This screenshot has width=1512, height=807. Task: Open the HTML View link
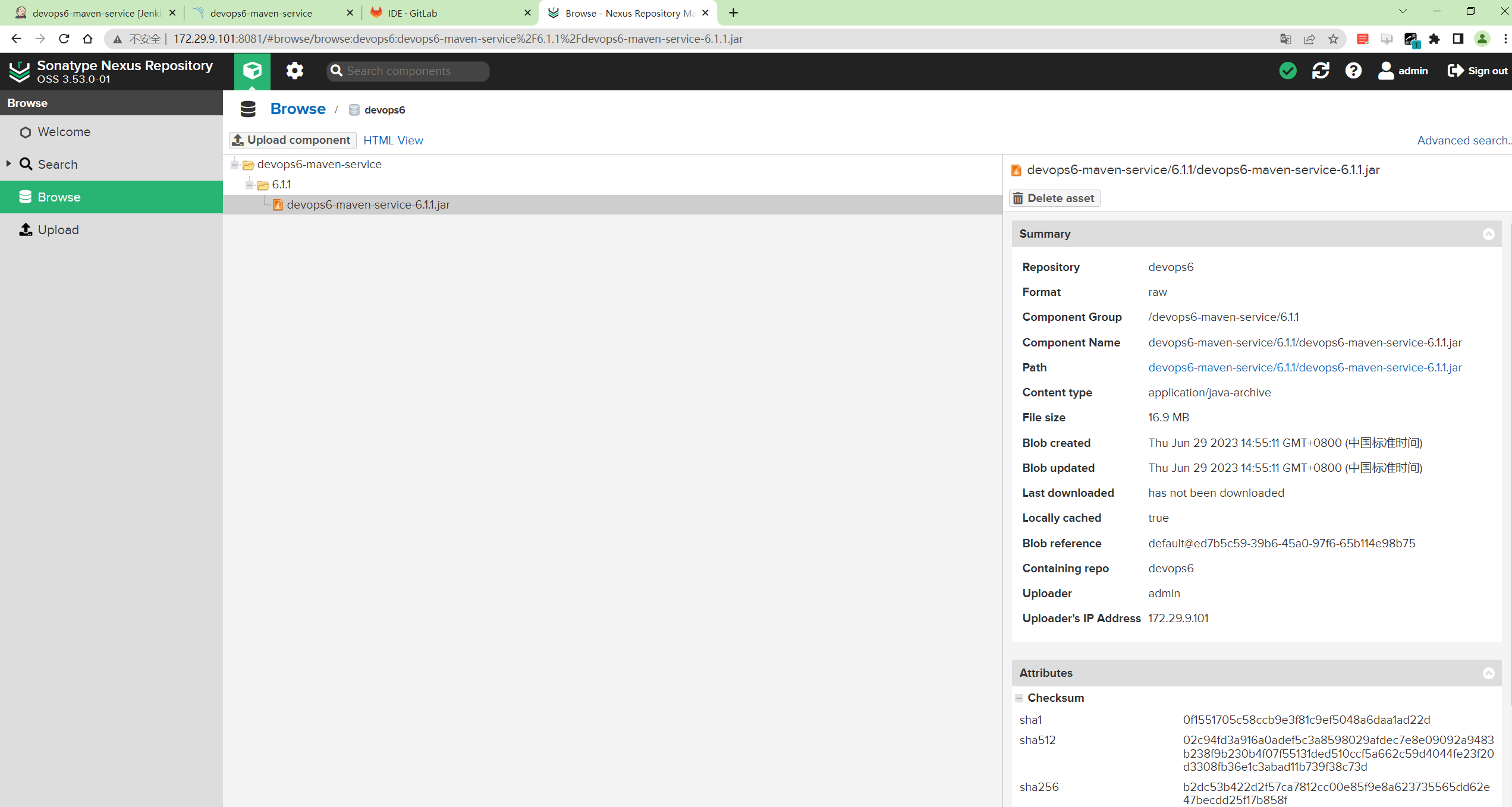(393, 140)
